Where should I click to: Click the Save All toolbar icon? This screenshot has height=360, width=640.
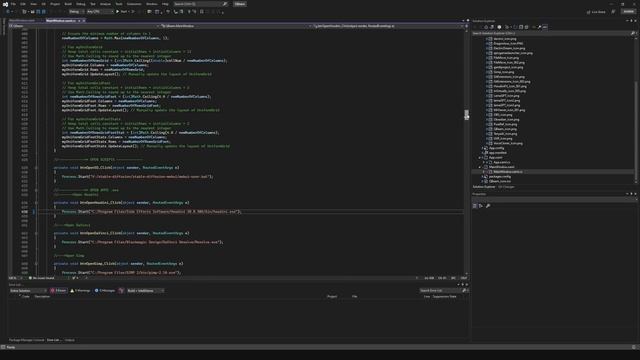44,11
